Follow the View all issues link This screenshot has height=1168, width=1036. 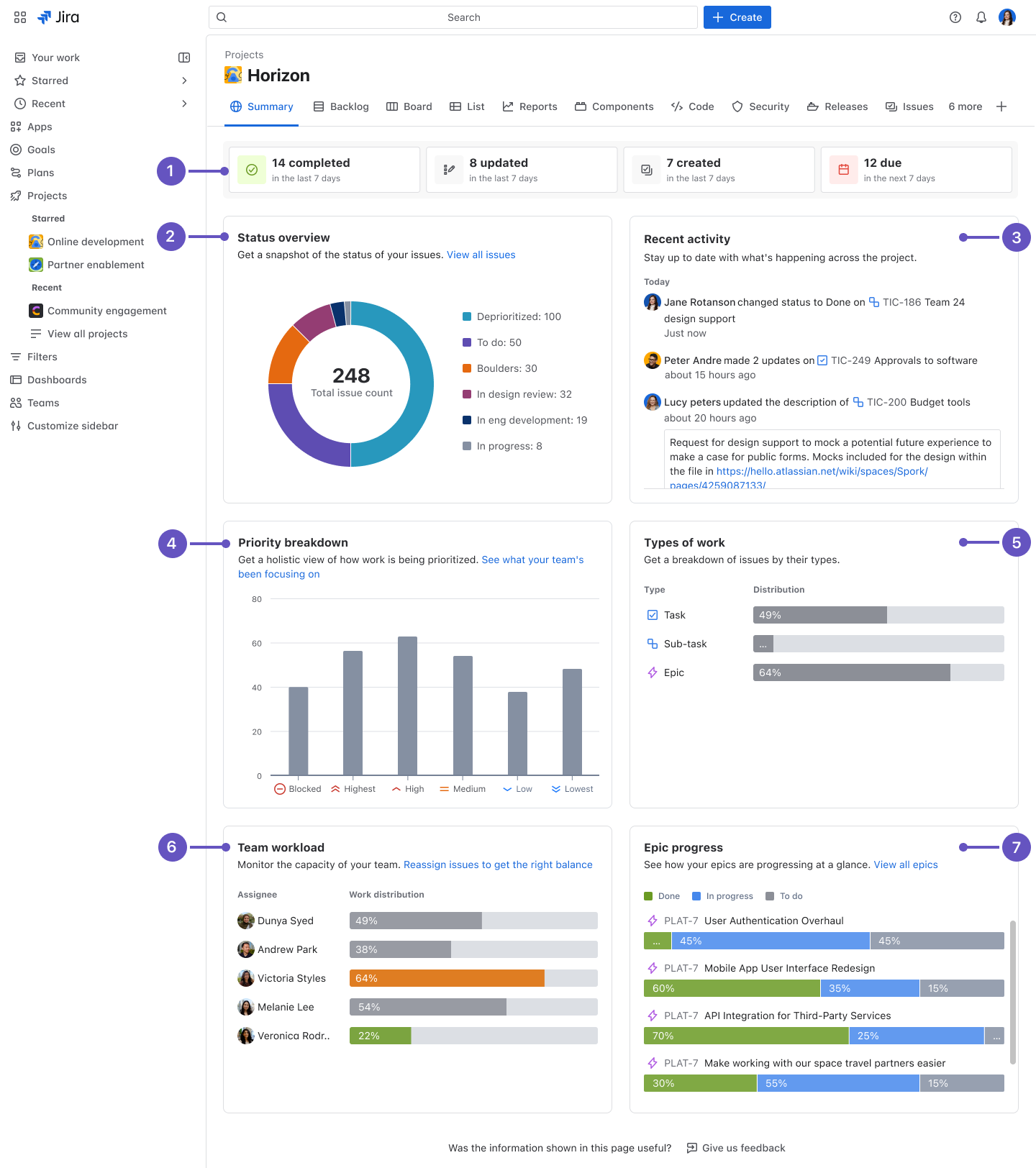pos(481,255)
